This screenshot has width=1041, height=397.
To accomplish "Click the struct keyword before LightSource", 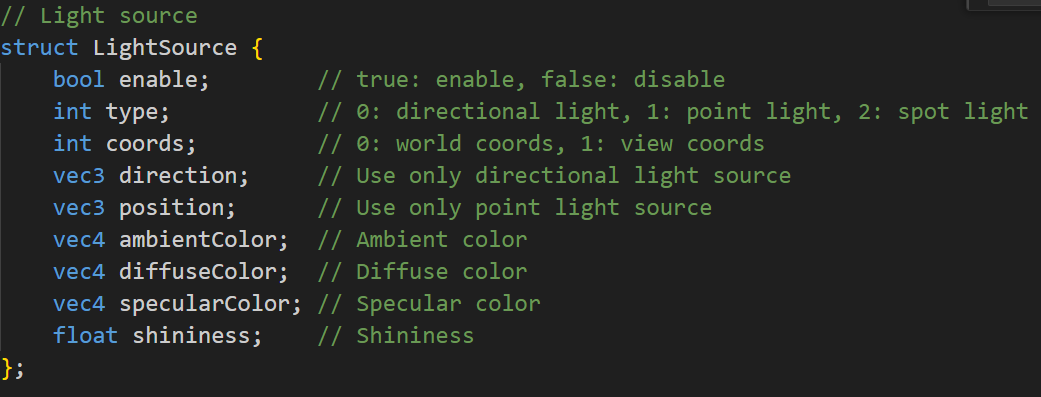I will click(x=39, y=48).
